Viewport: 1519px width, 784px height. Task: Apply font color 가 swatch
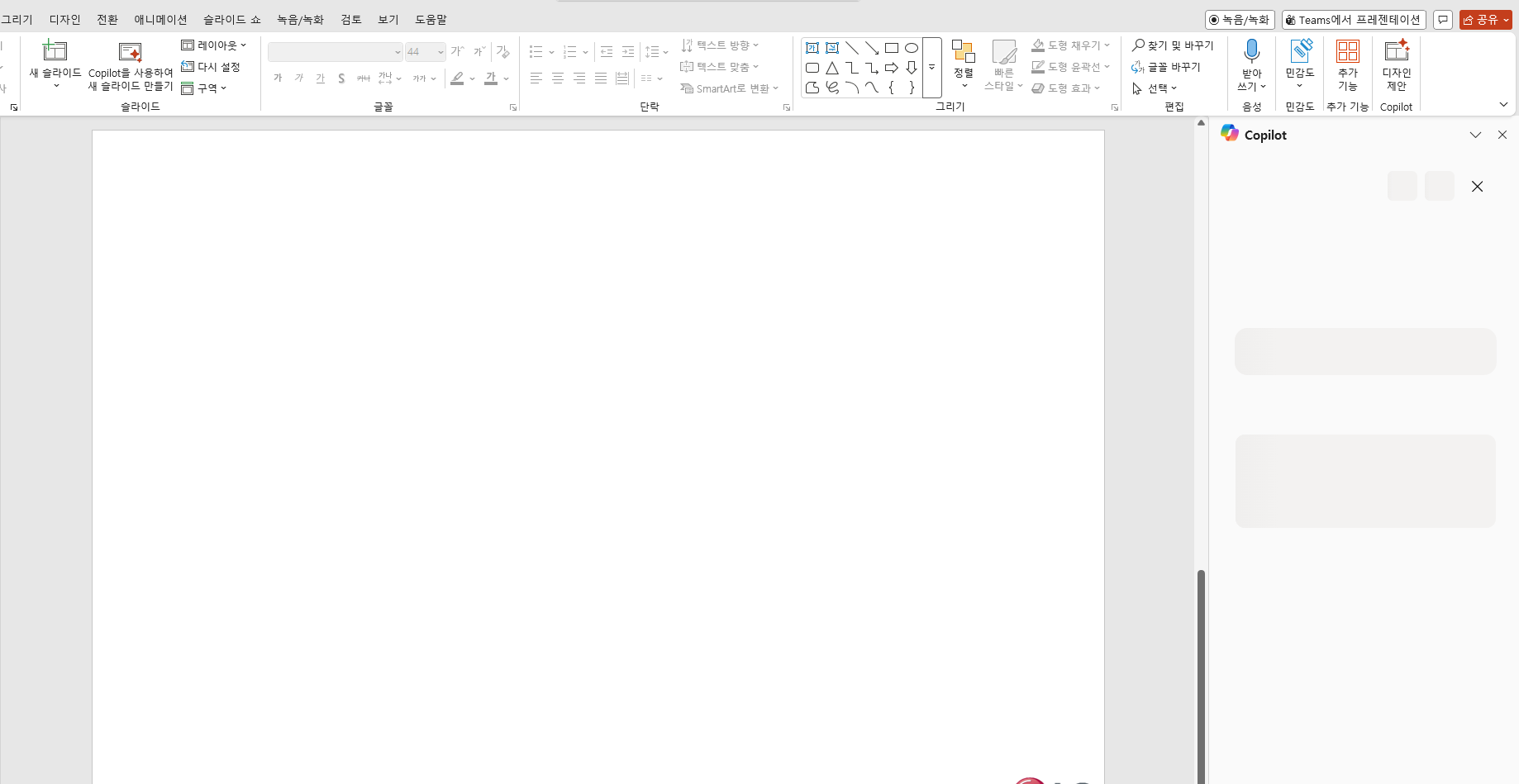click(x=491, y=78)
